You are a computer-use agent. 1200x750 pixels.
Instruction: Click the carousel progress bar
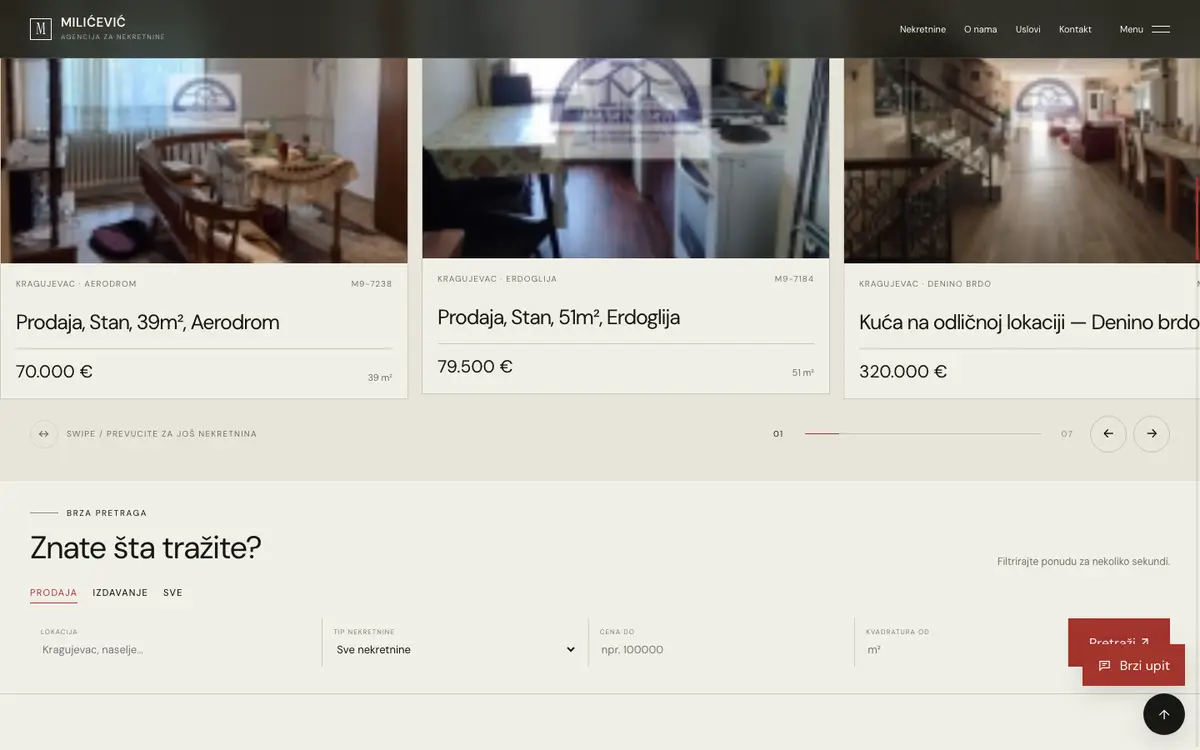(x=923, y=434)
